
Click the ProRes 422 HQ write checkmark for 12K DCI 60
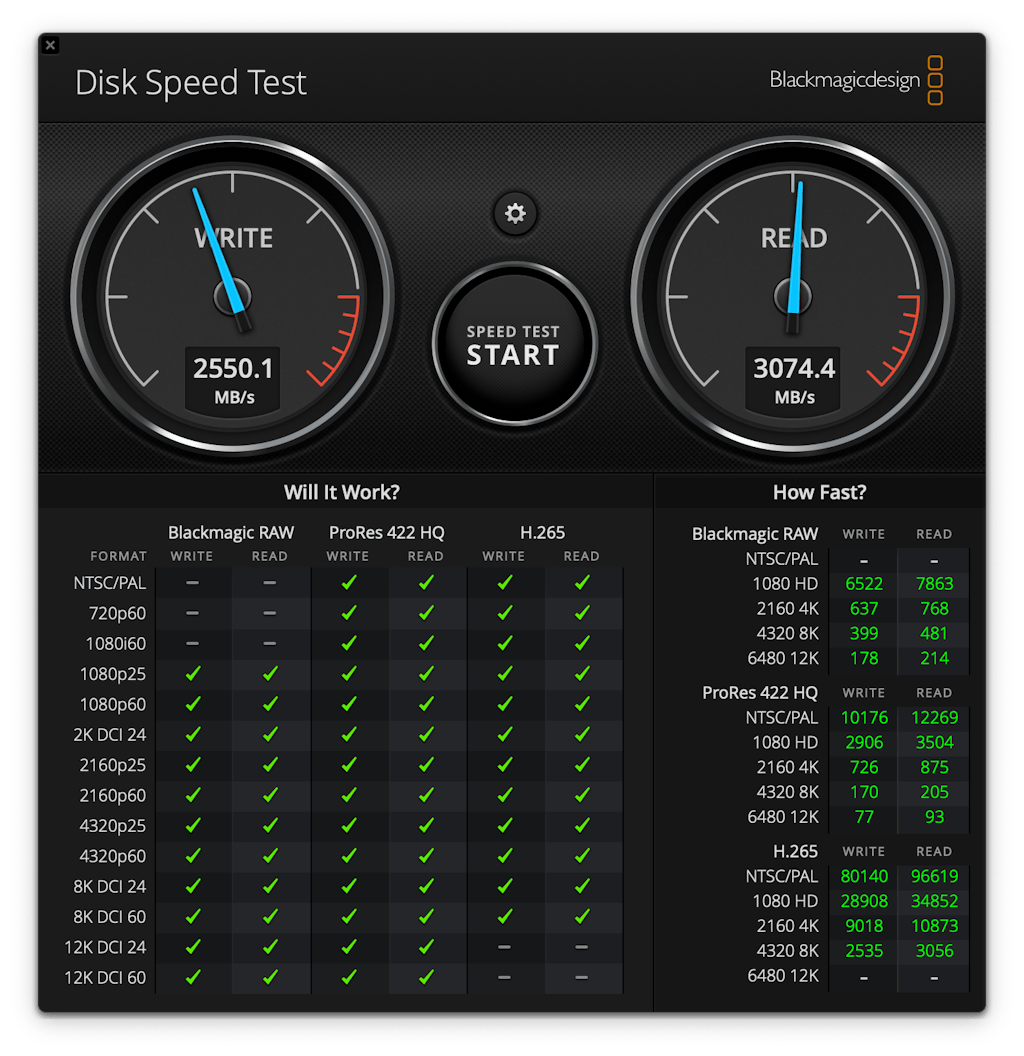coord(348,977)
